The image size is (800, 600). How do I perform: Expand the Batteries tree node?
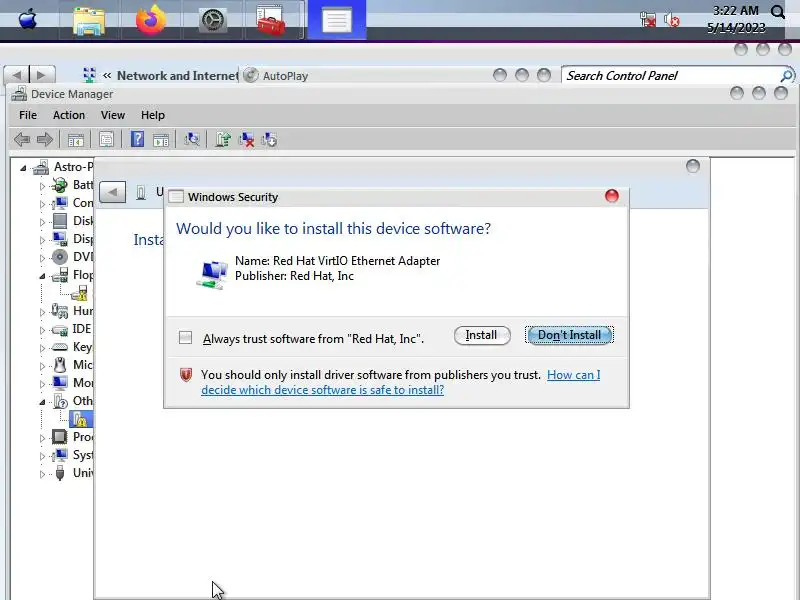42,186
